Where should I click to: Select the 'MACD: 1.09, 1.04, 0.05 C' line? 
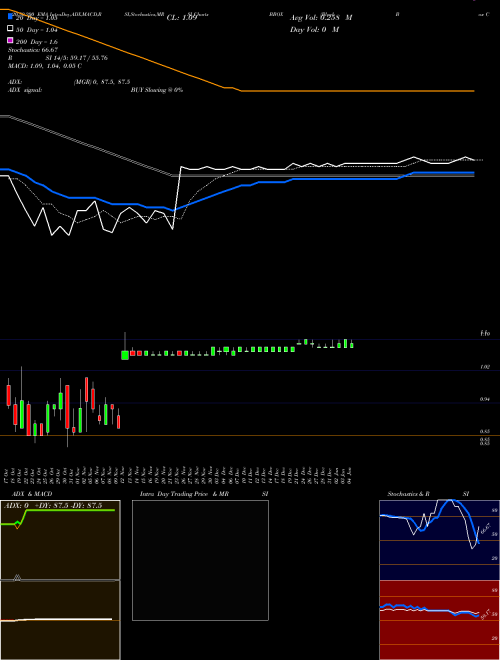point(45,66)
